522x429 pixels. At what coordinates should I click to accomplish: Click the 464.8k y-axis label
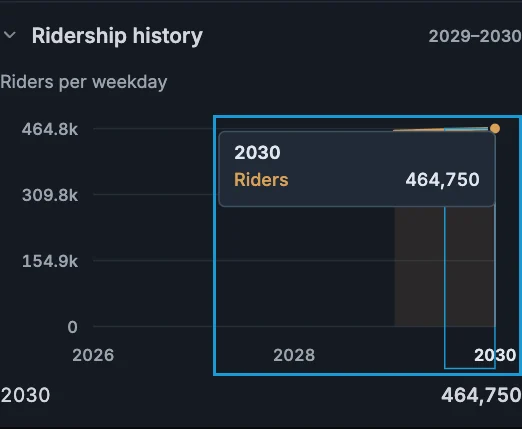[50, 129]
